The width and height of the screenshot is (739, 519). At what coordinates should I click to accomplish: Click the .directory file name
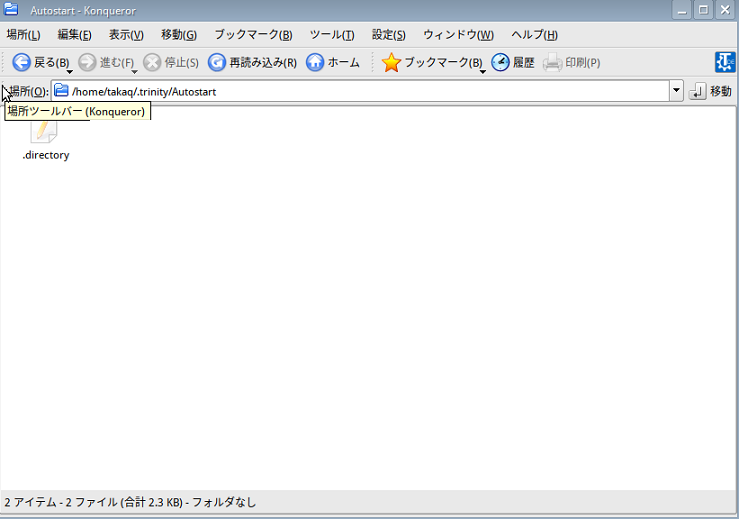46,155
